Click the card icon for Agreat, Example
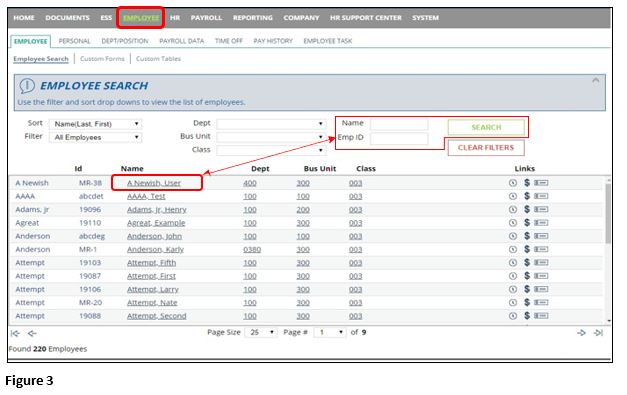This screenshot has height=395, width=627. [541, 223]
